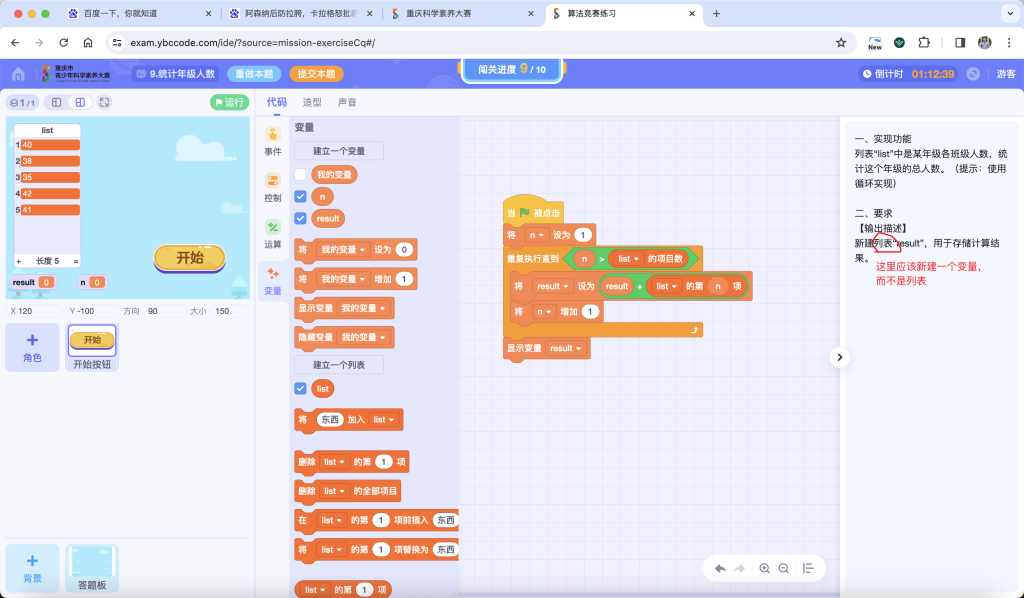The width and height of the screenshot is (1024, 598).
Task: Click the home icon in the blue header
Action: [x=18, y=74]
